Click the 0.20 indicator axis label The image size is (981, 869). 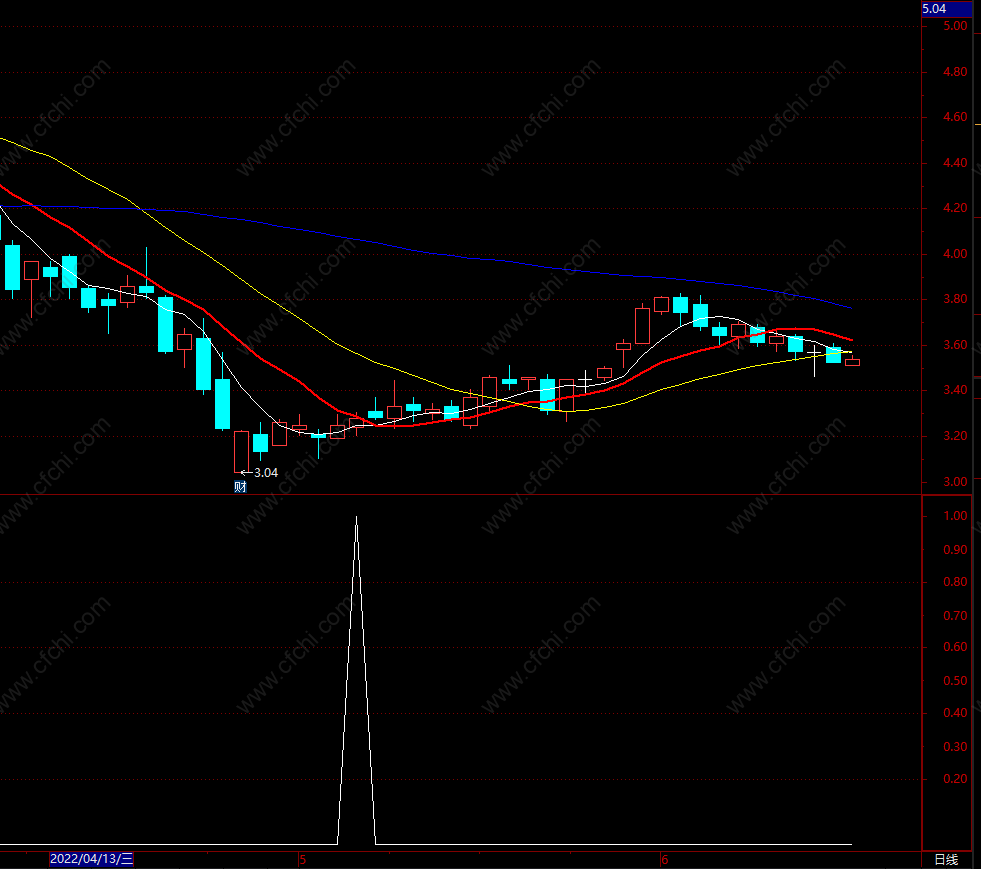click(955, 779)
